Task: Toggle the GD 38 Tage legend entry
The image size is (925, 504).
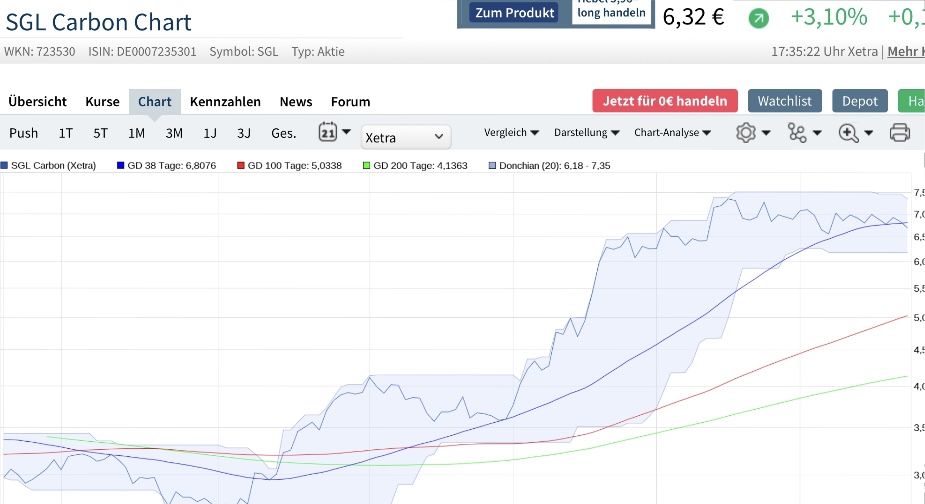Action: [162, 165]
